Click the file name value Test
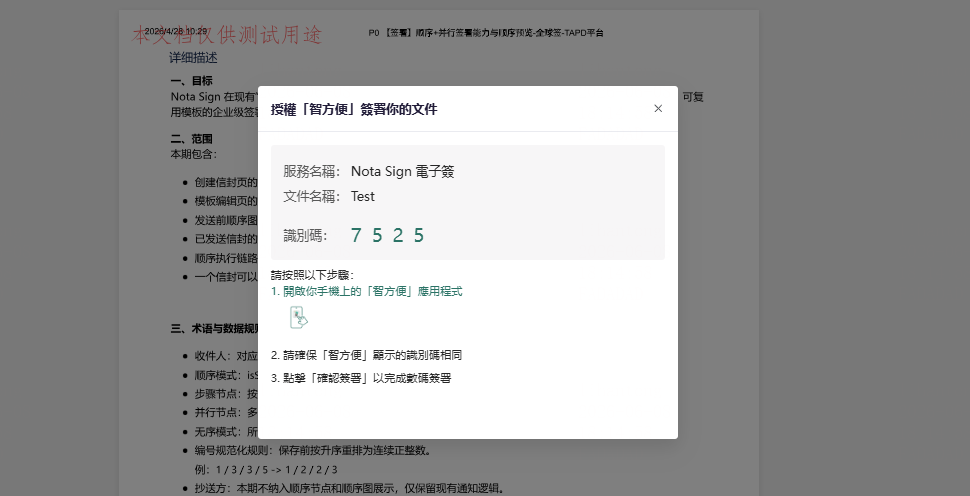Image resolution: width=970 pixels, height=496 pixels. pyautogui.click(x=363, y=197)
